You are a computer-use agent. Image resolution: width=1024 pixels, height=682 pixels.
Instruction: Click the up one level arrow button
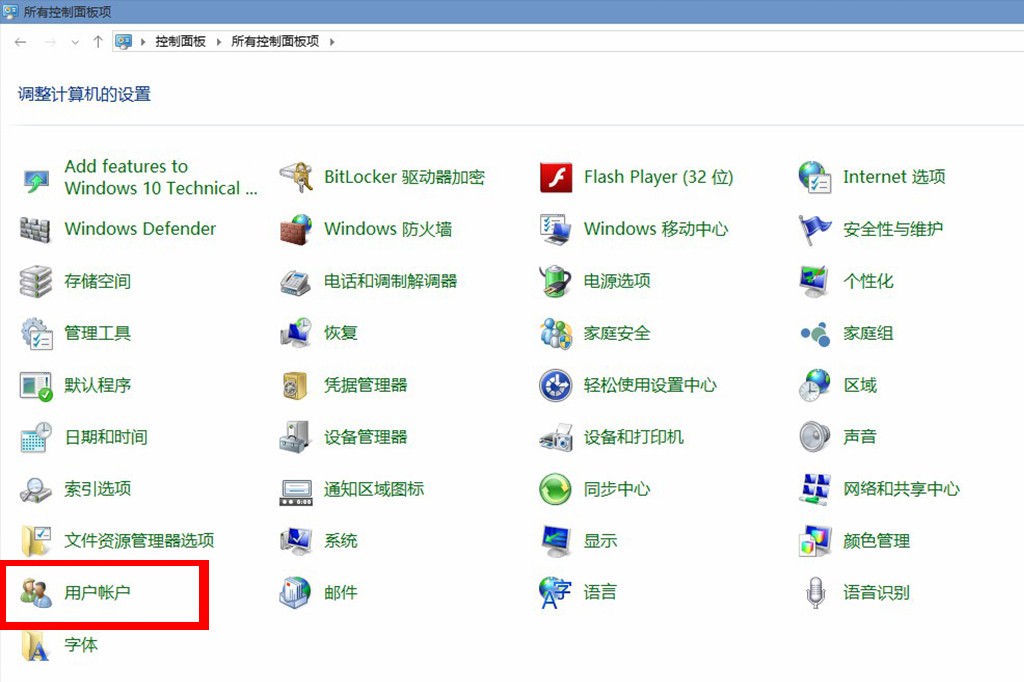[97, 42]
